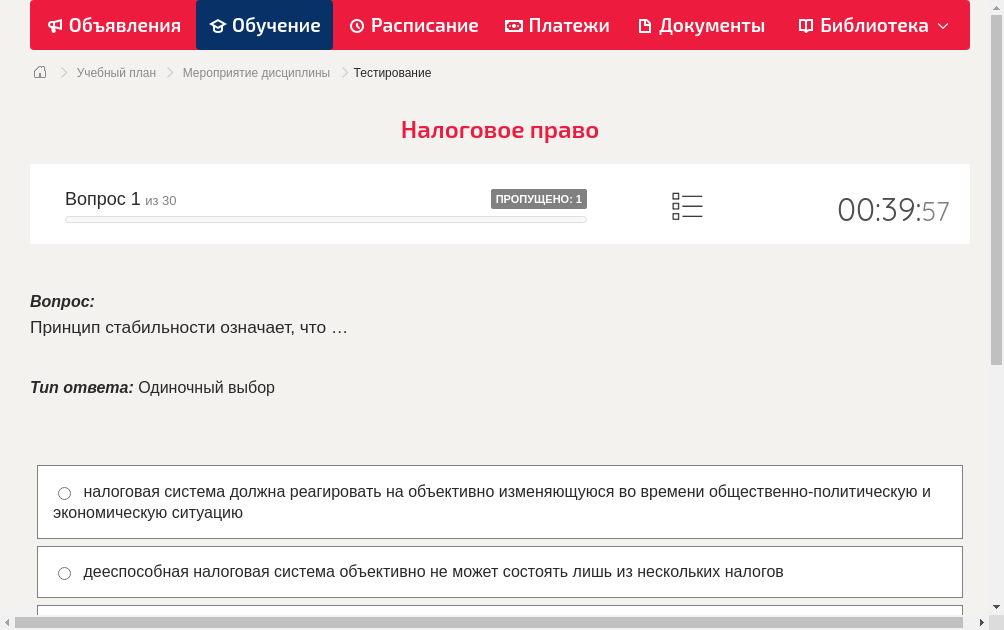Screen dimensions: 1004x630
Task: Click the question progress bar
Action: [x=326, y=219]
